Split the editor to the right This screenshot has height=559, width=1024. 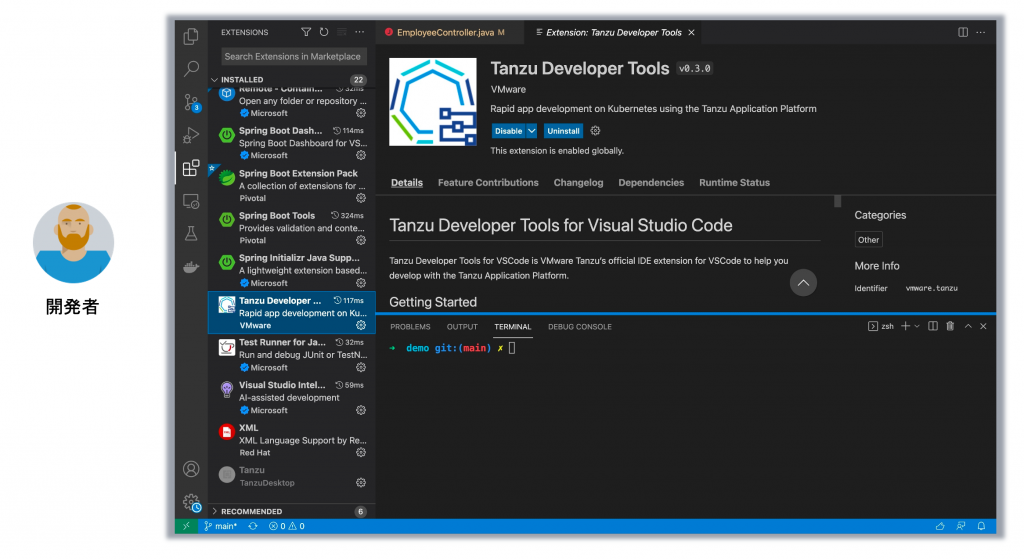[x=963, y=32]
